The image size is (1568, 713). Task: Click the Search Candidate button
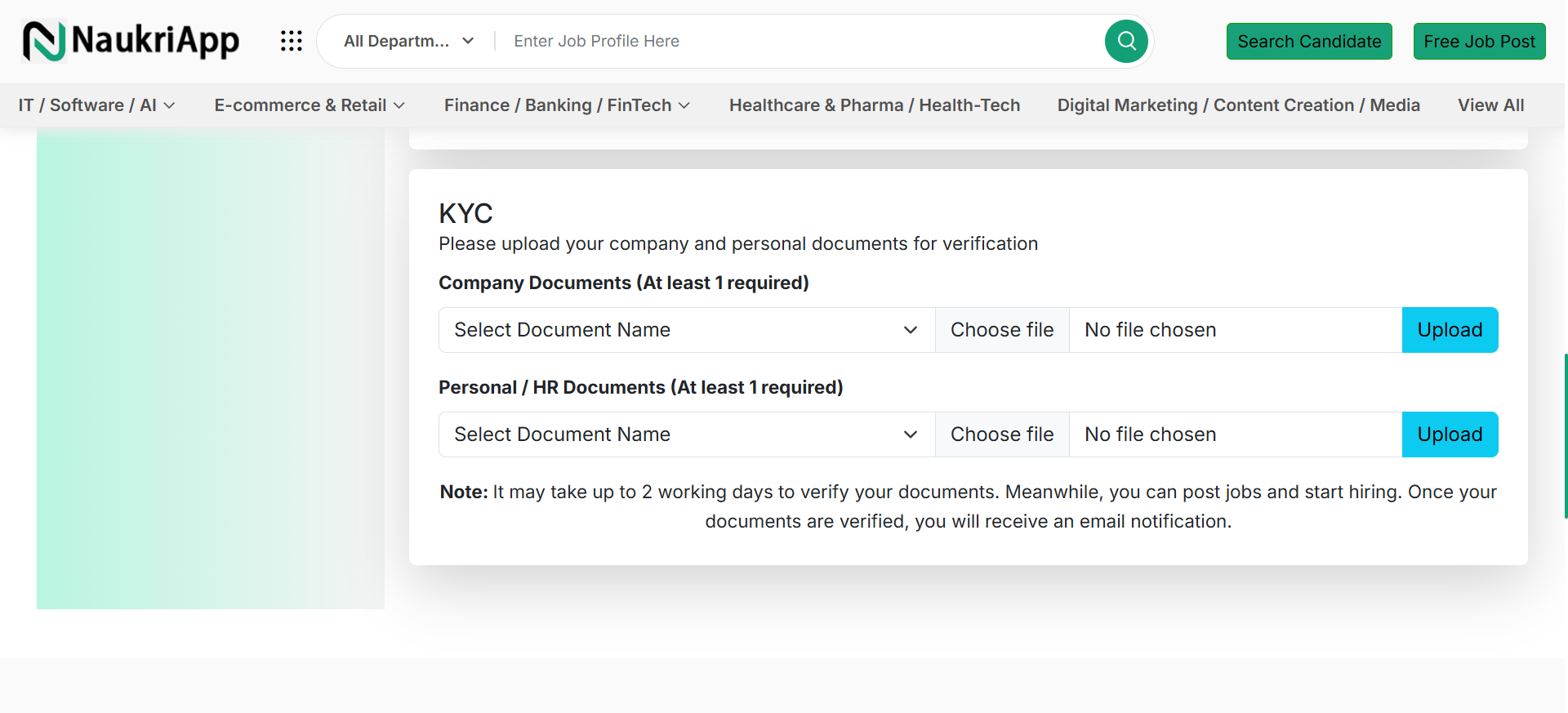pyautogui.click(x=1309, y=42)
